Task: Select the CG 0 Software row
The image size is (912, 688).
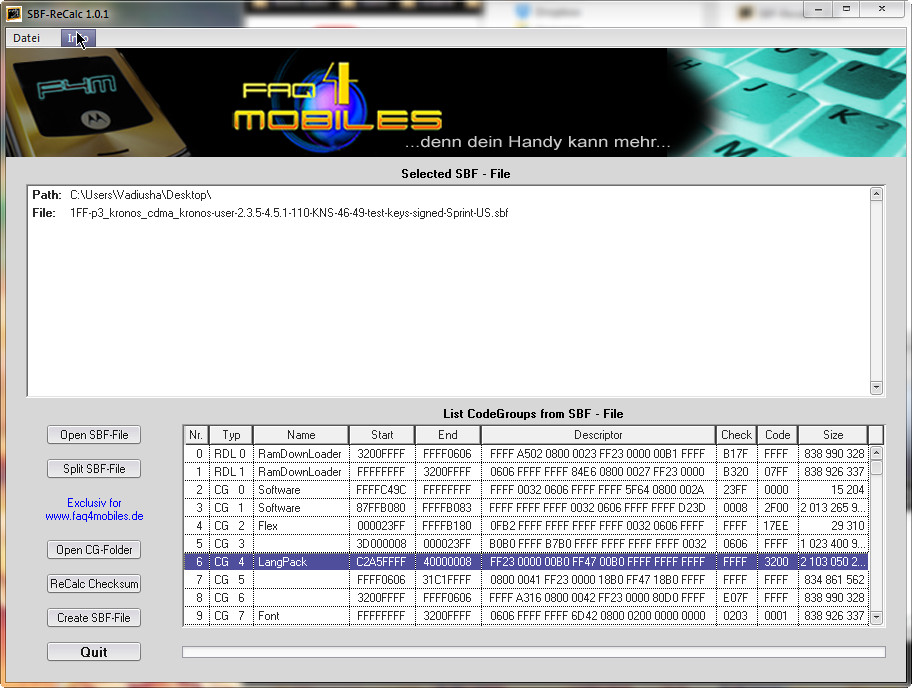Action: (x=526, y=490)
